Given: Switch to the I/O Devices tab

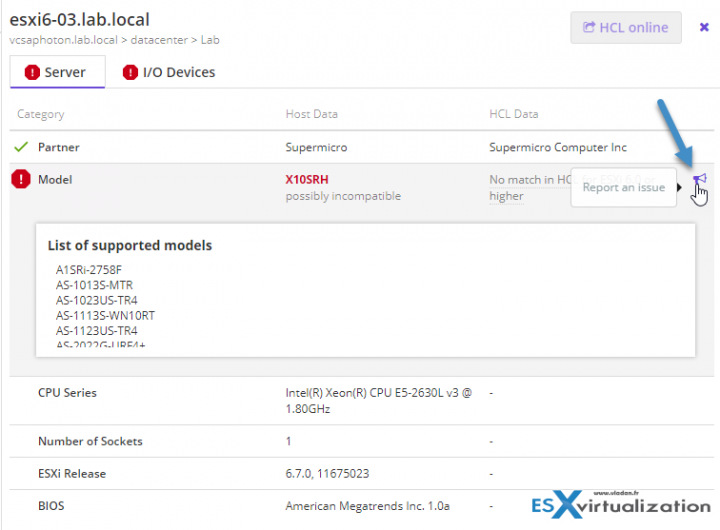Looking at the screenshot, I should tap(169, 72).
